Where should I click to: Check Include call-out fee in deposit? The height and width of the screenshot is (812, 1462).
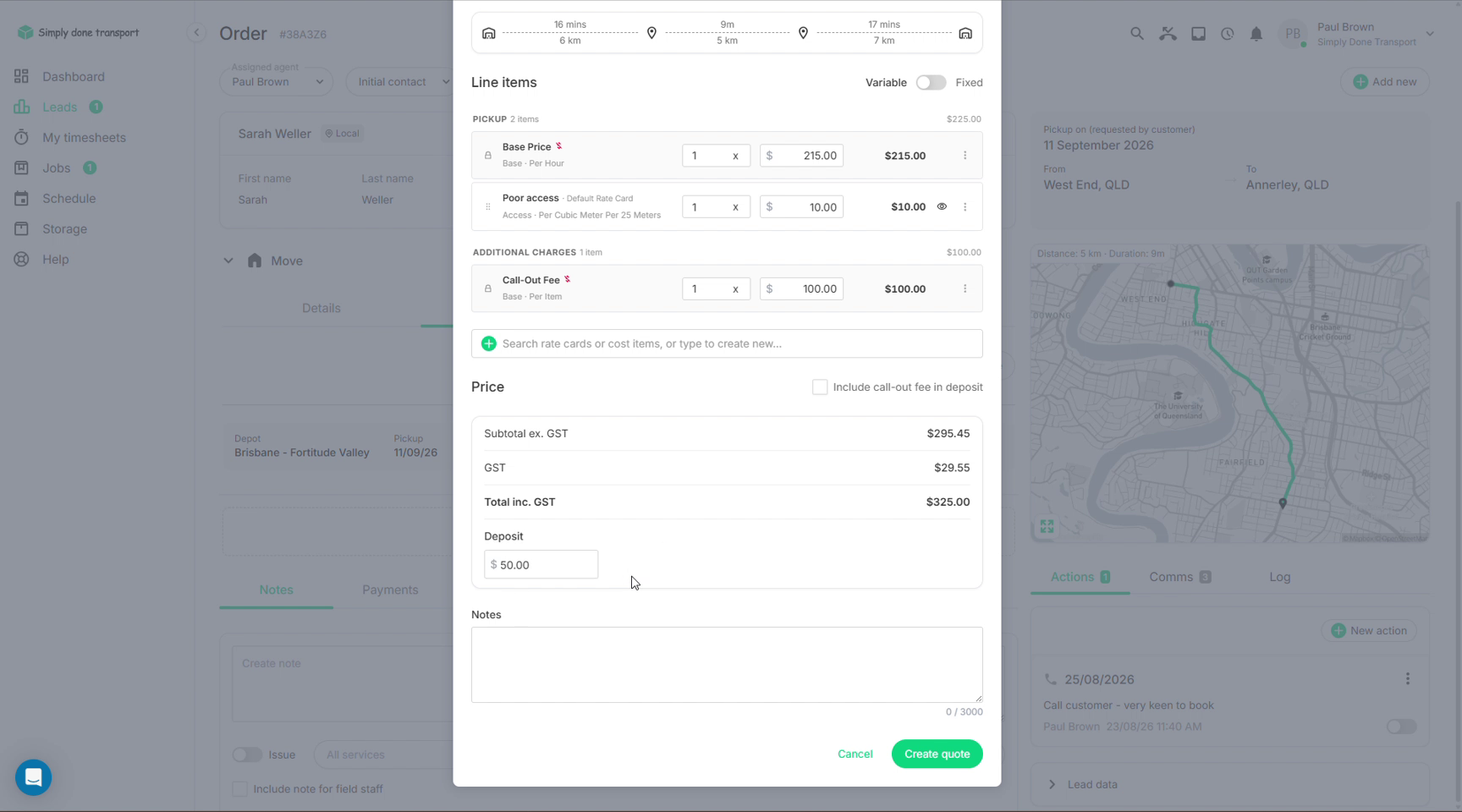[820, 387]
